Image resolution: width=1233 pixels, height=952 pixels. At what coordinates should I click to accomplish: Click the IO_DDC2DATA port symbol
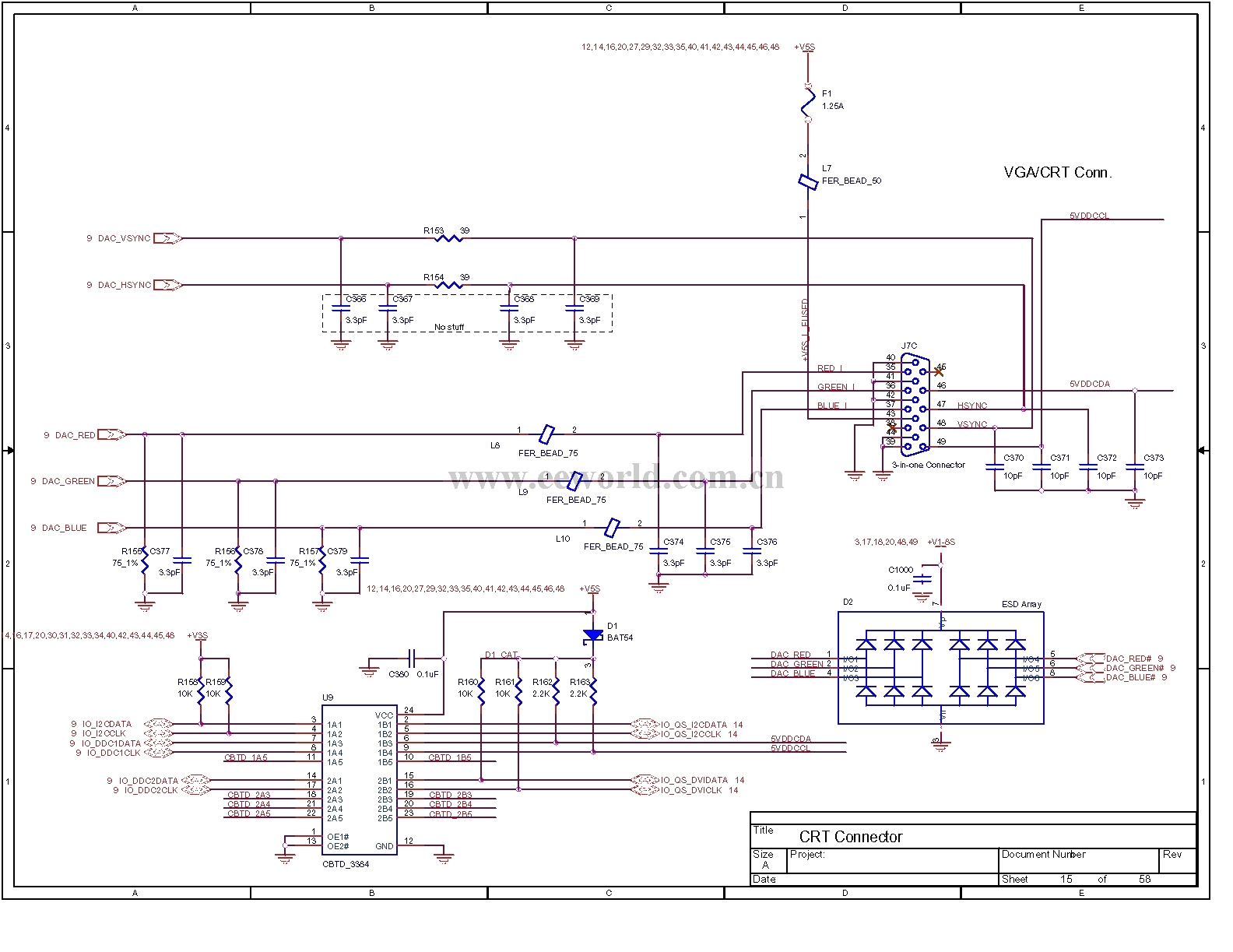pyautogui.click(x=195, y=780)
